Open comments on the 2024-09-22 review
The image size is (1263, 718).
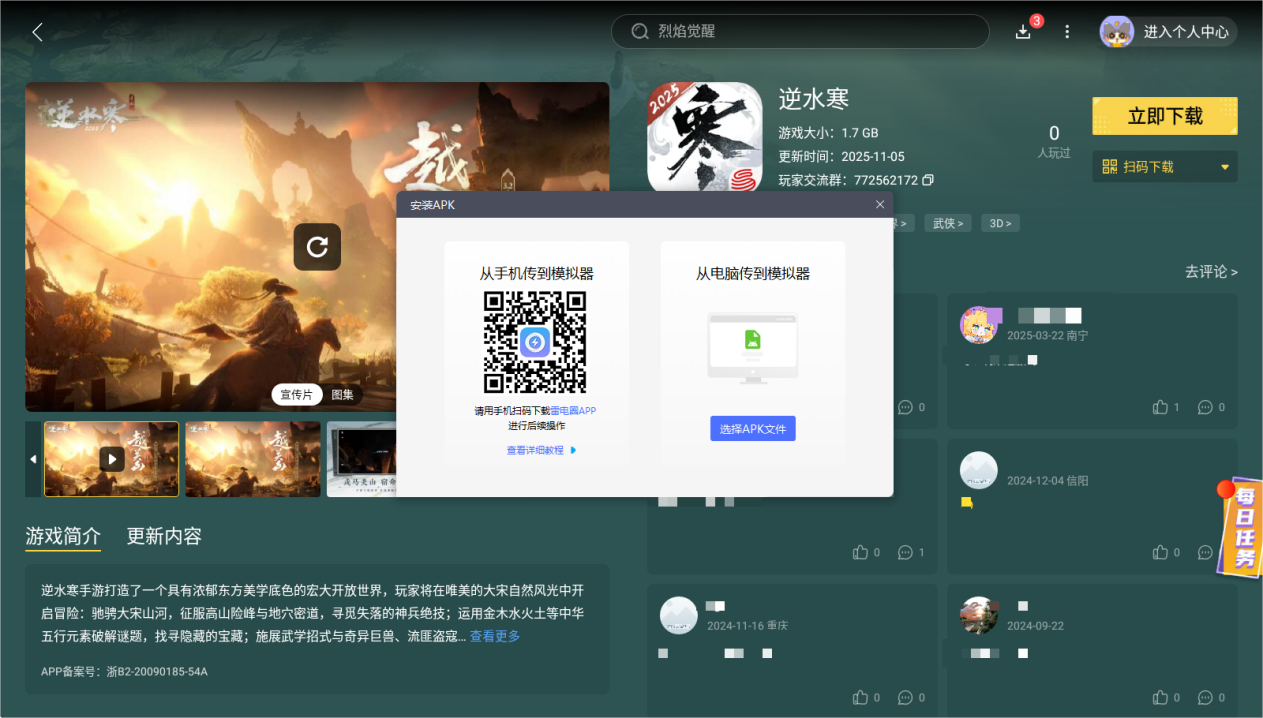tap(1205, 697)
